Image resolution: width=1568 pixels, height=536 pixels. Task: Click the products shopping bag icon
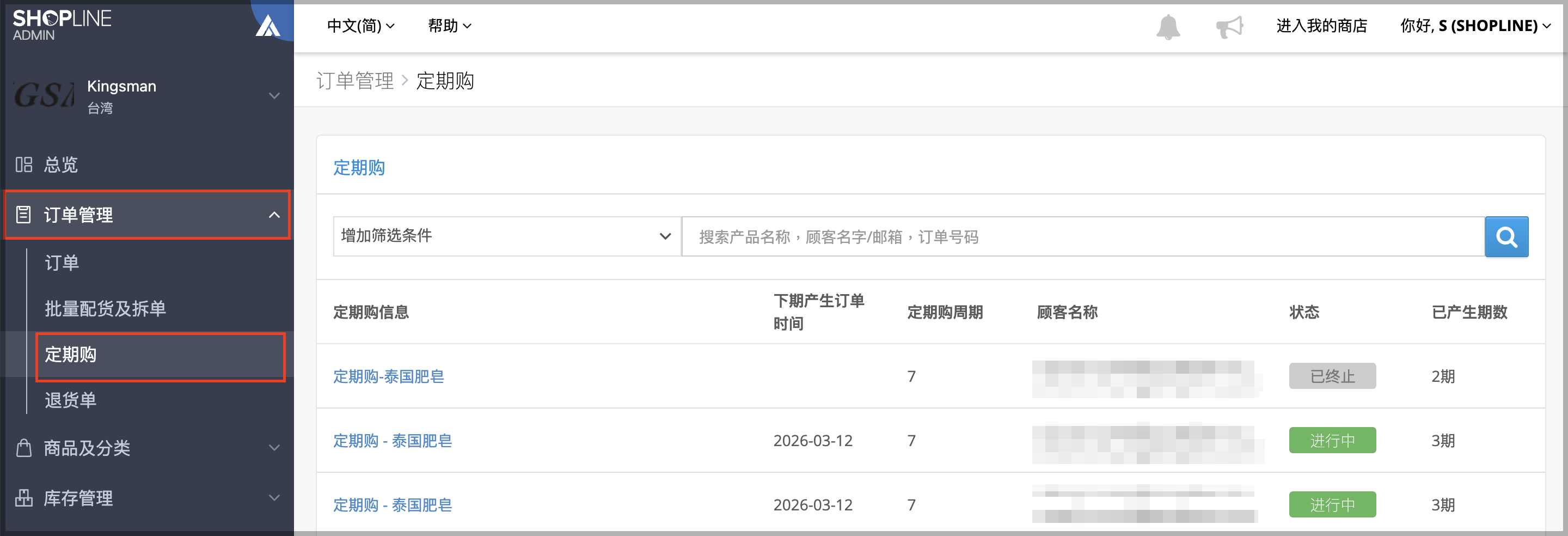pos(24,448)
